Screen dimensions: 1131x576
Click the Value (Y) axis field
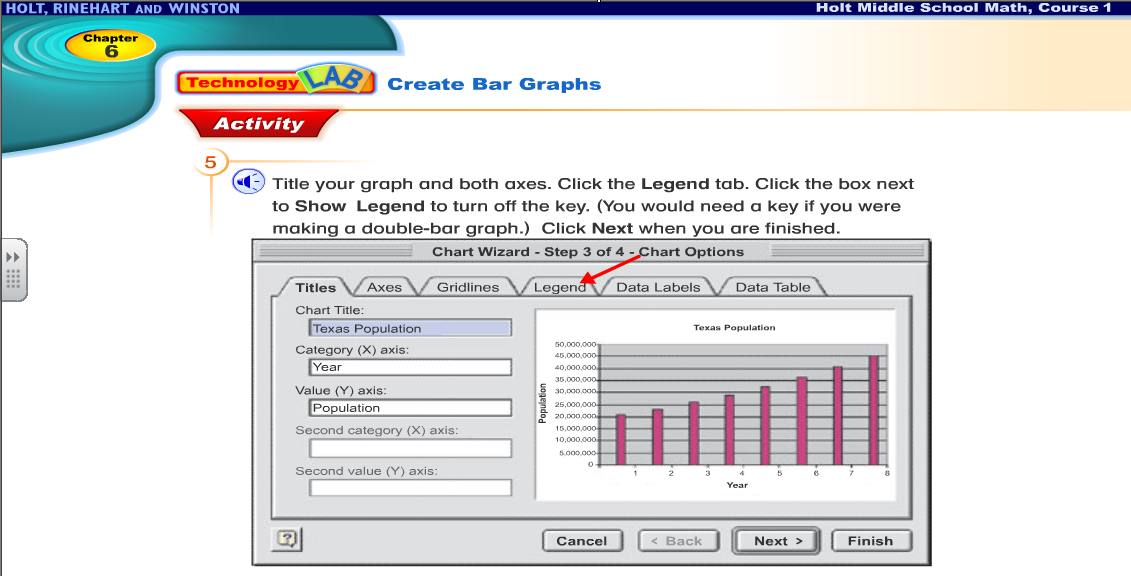click(x=411, y=408)
